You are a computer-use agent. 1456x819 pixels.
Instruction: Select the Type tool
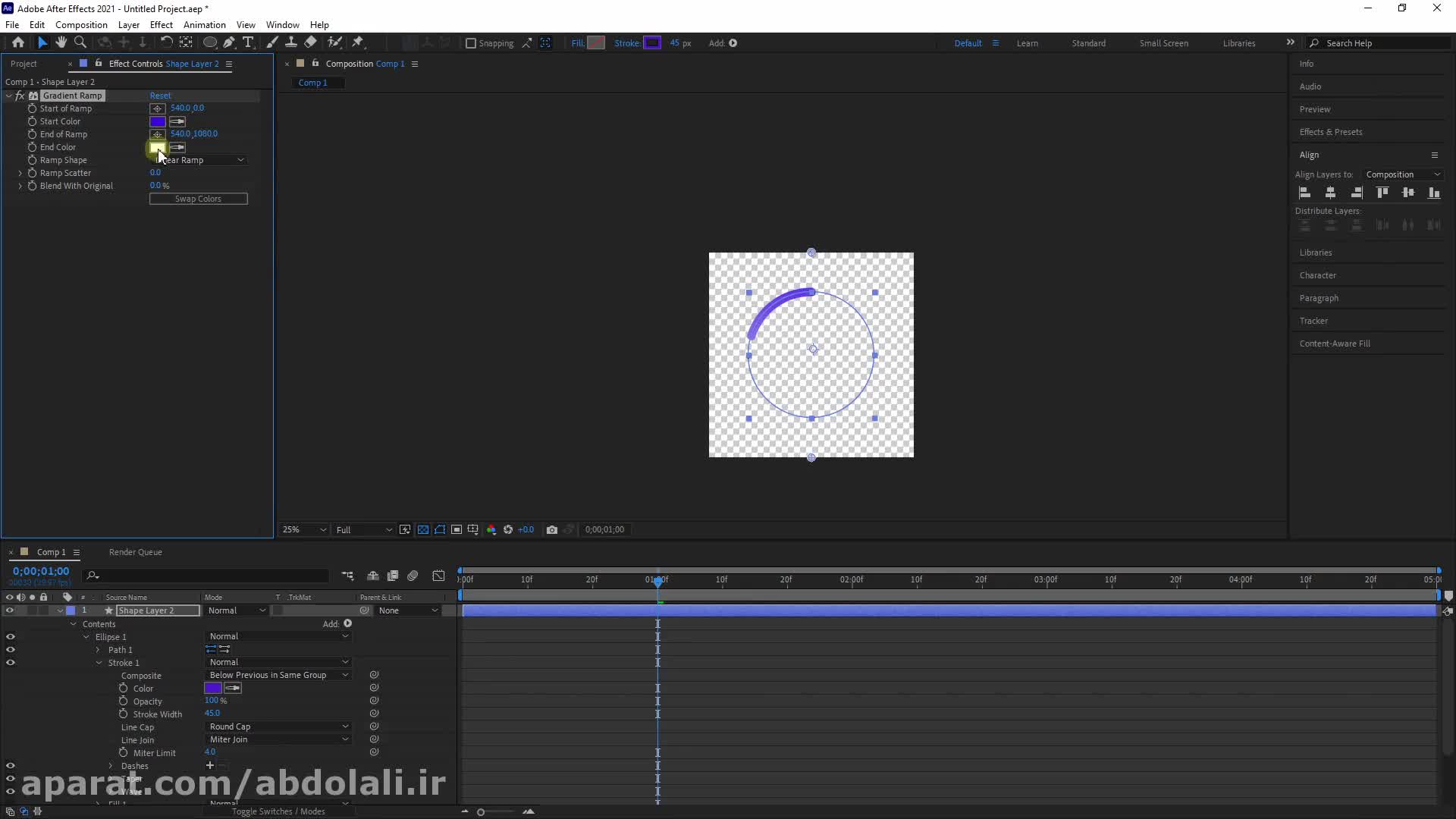248,42
